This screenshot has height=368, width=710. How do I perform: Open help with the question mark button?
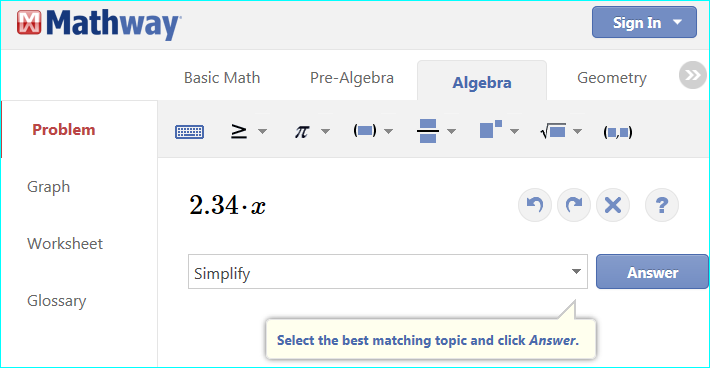(662, 205)
